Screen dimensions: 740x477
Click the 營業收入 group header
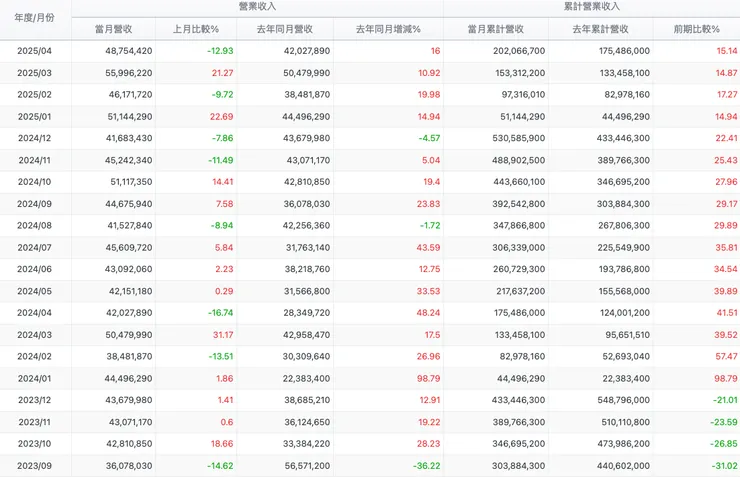257,7
